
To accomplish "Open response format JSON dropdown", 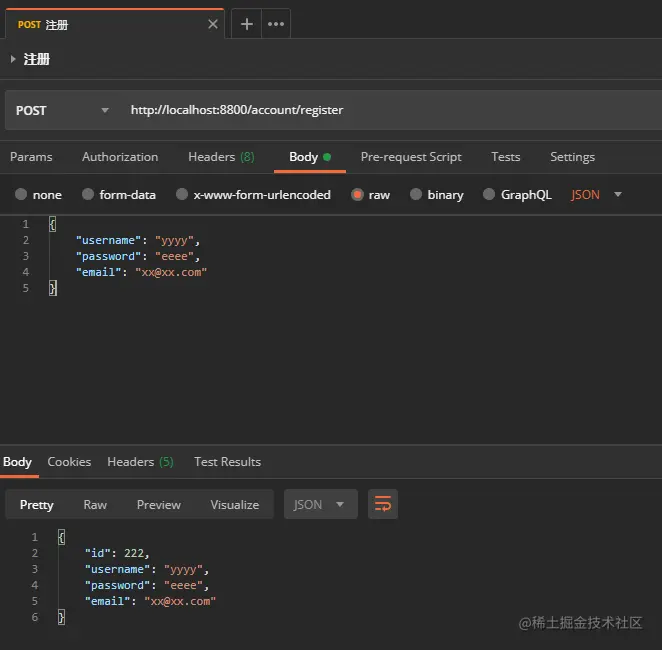I will click(320, 505).
